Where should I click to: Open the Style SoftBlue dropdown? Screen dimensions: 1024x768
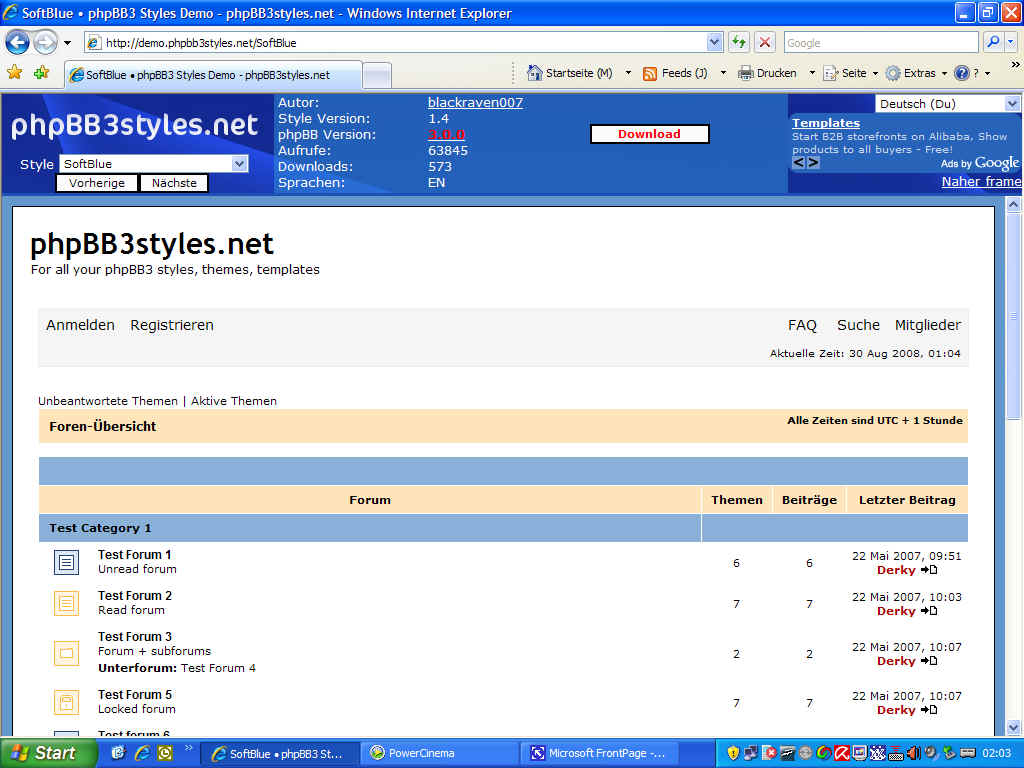click(153, 164)
